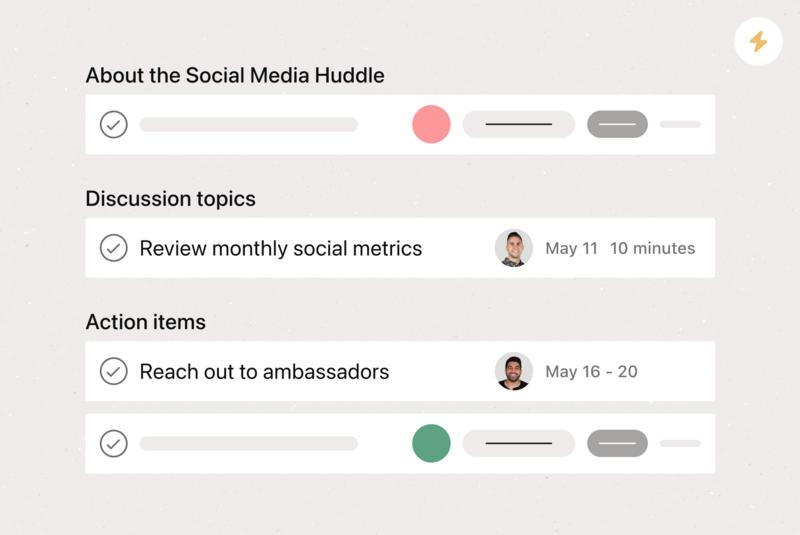Image resolution: width=800 pixels, height=535 pixels.
Task: Open Review monthly social metrics task
Action: pos(281,248)
